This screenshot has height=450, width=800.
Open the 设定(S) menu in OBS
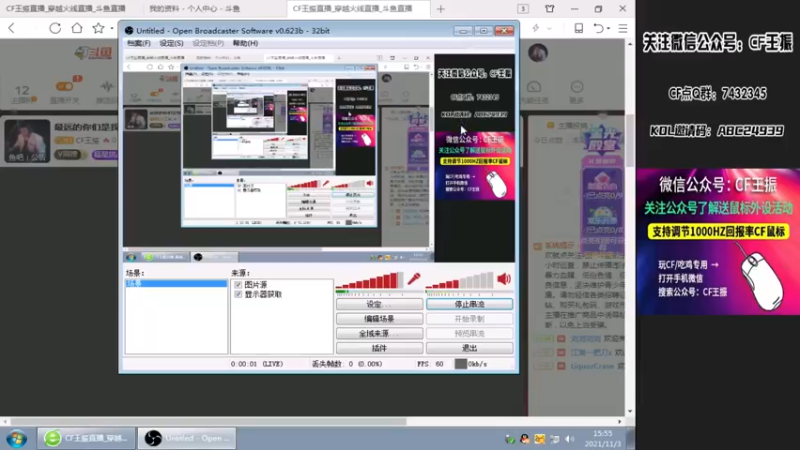(x=171, y=43)
